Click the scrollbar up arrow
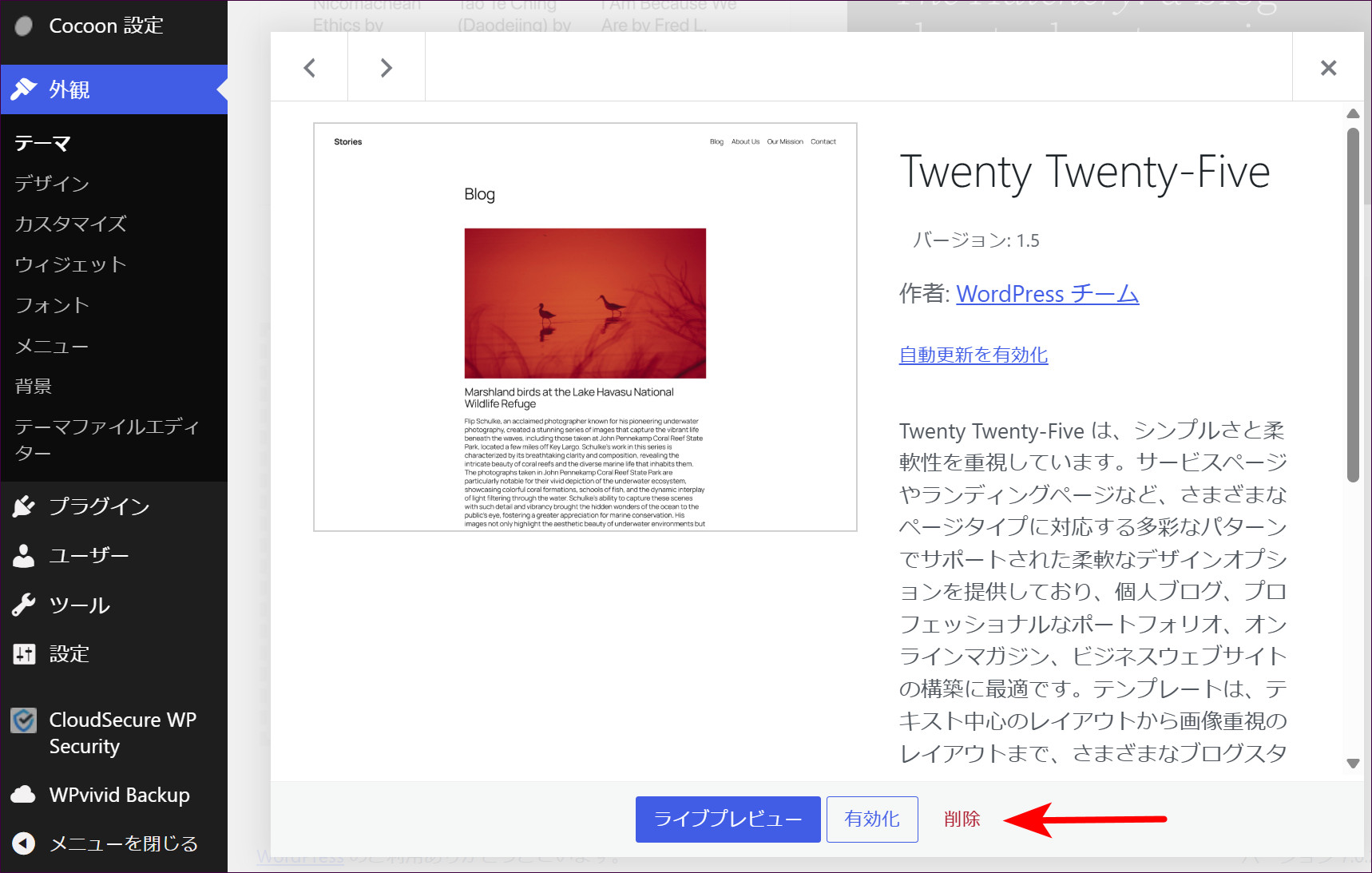This screenshot has height=873, width=1372. 1353,113
